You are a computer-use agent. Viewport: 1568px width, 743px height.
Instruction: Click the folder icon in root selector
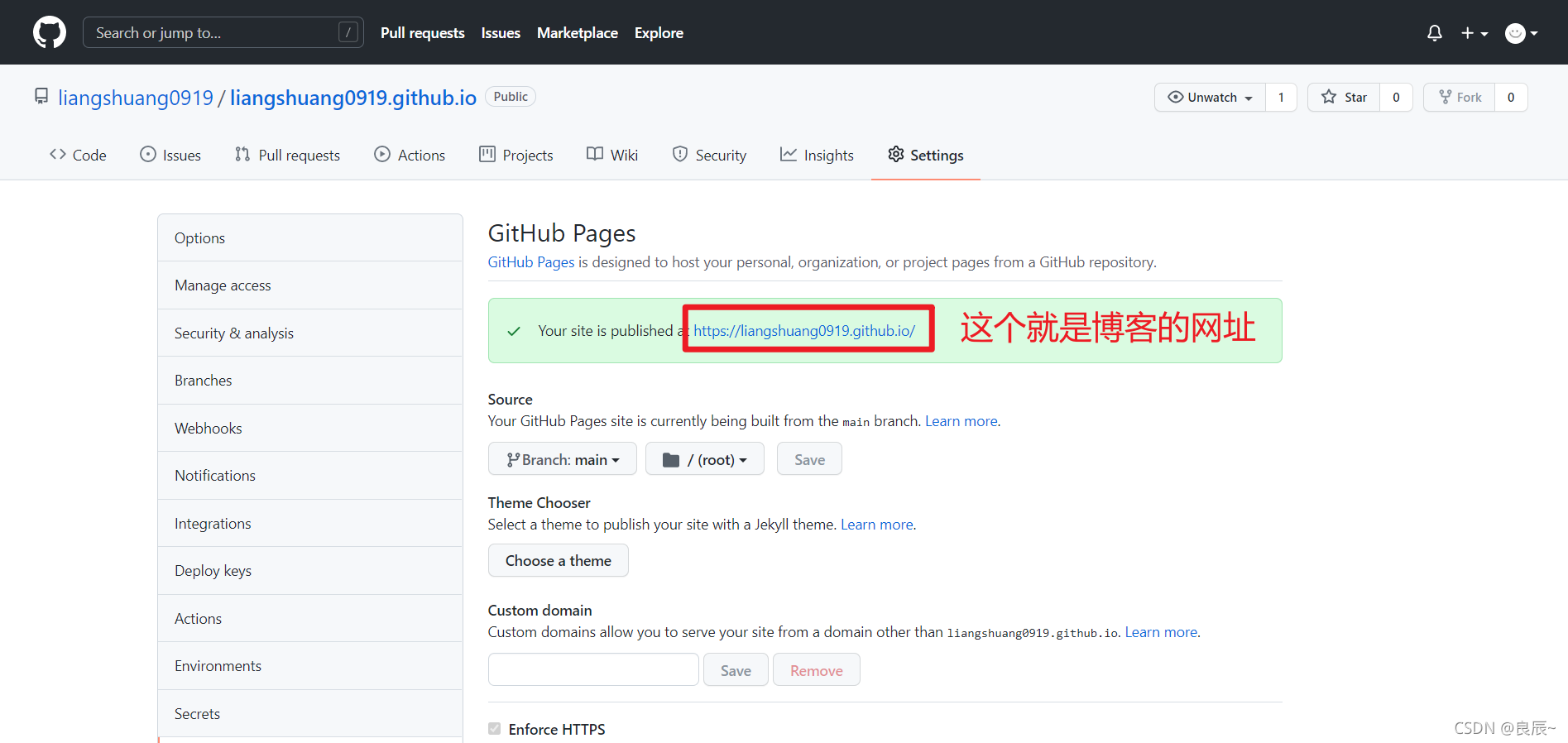671,460
